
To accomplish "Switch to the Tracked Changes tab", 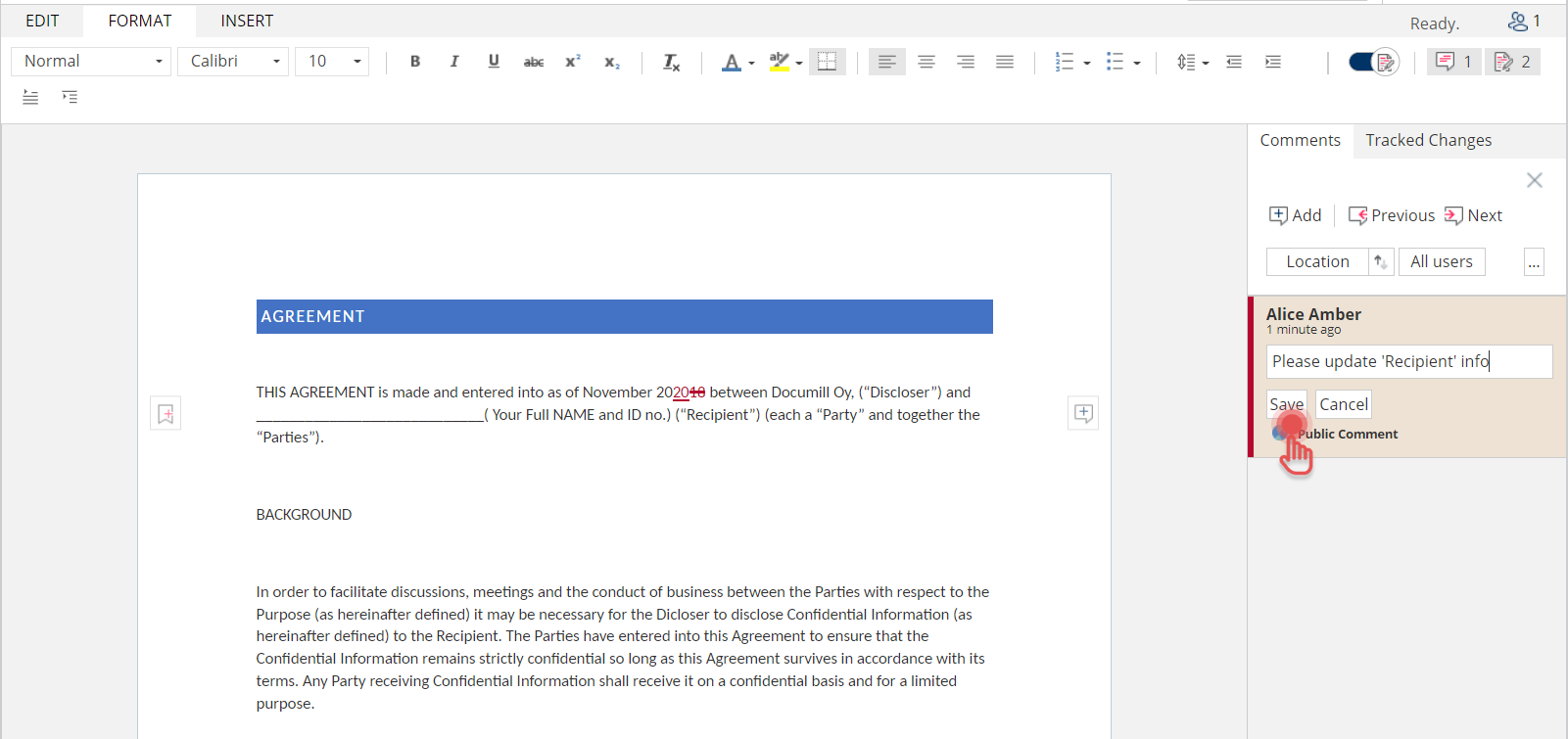I will click(1428, 141).
